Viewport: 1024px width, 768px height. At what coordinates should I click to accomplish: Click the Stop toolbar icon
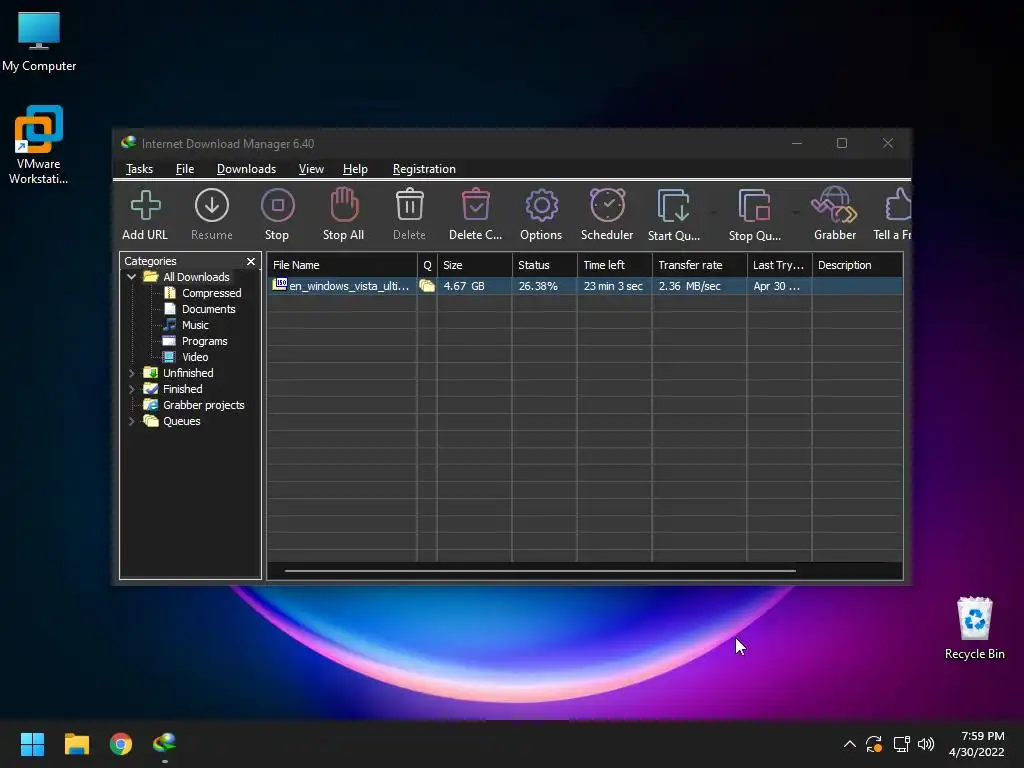click(x=278, y=206)
